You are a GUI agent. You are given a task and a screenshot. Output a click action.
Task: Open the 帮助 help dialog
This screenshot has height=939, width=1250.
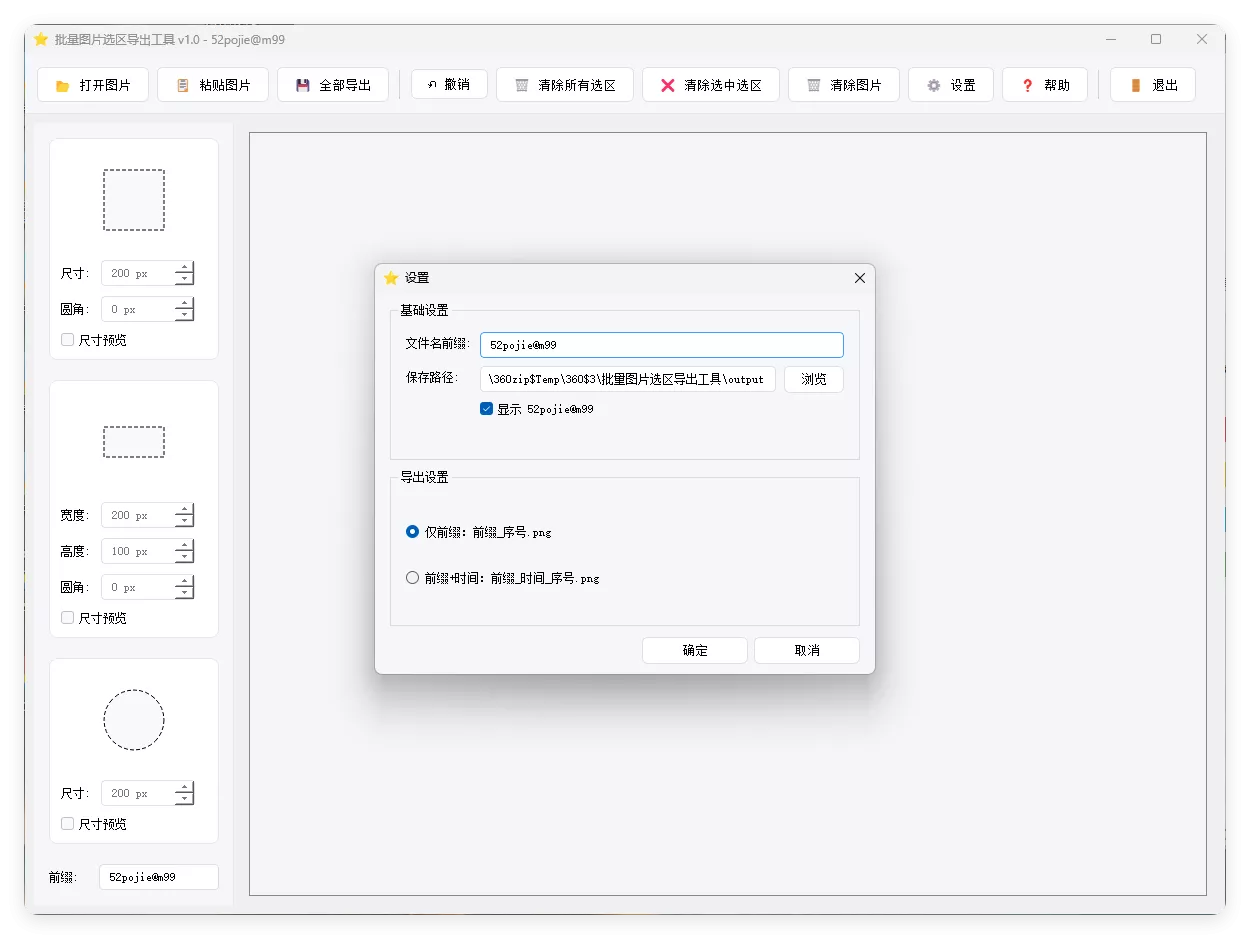[1044, 84]
